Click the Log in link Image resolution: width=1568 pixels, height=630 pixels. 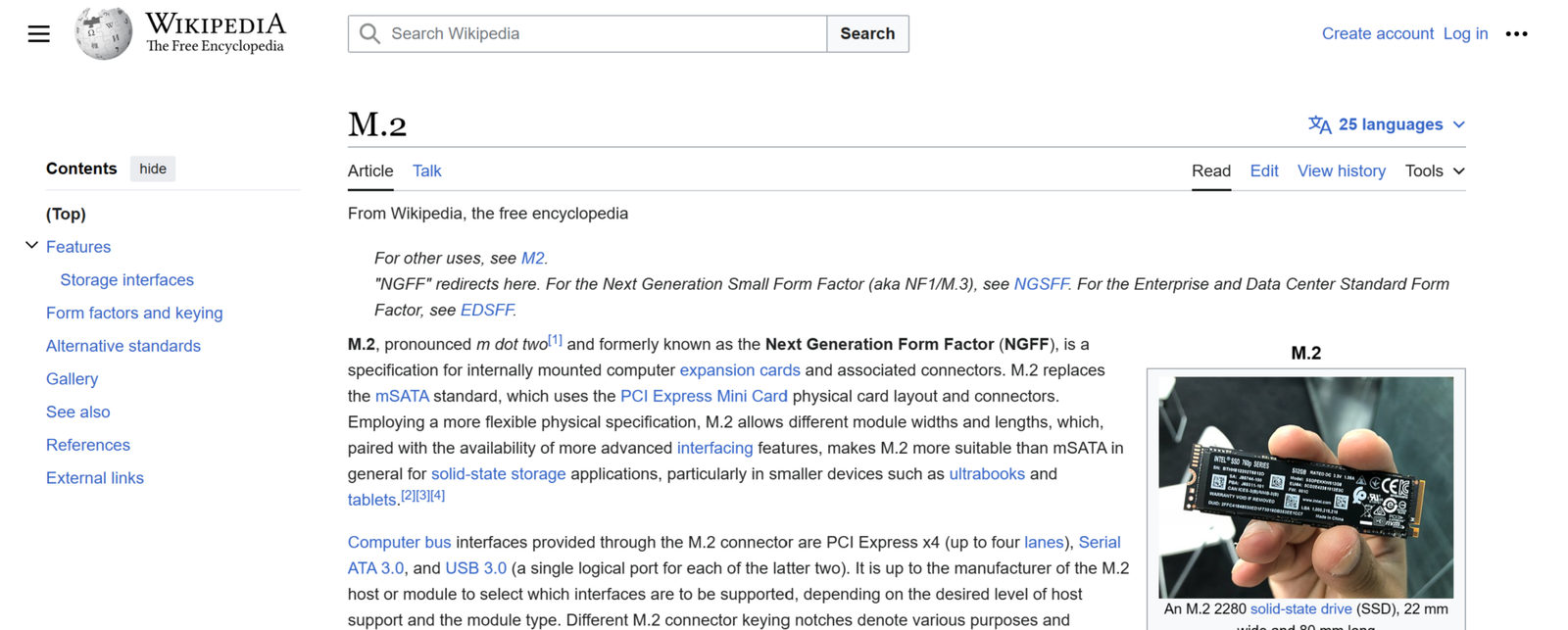coord(1465,33)
